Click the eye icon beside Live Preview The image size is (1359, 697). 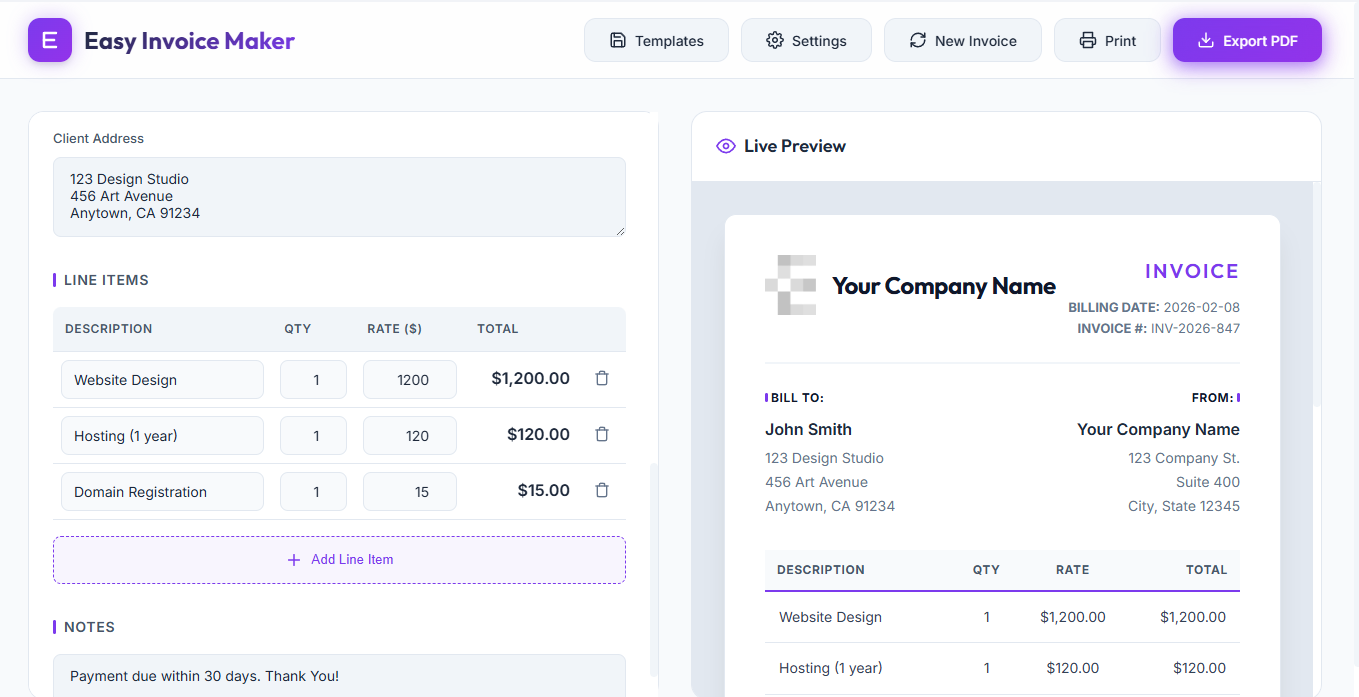[x=726, y=146]
